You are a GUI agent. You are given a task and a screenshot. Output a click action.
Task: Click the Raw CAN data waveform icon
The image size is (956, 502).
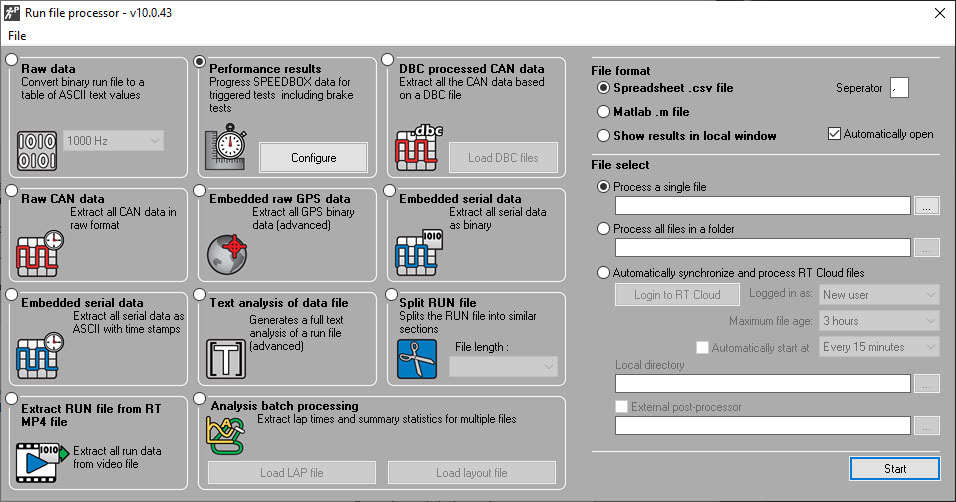pyautogui.click(x=39, y=252)
